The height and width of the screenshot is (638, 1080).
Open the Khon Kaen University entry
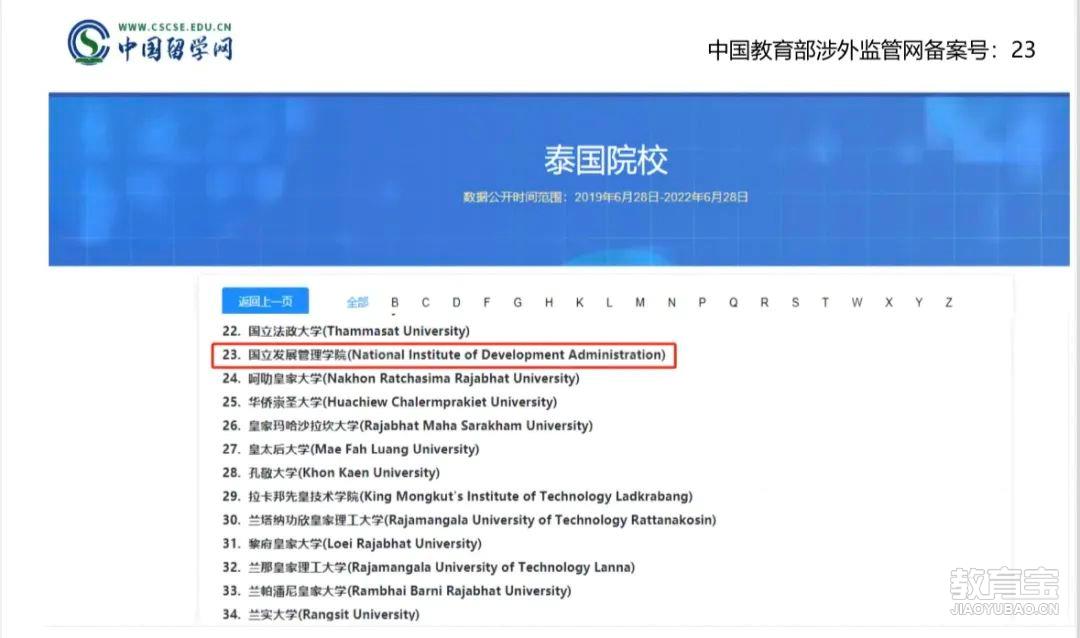(331, 473)
